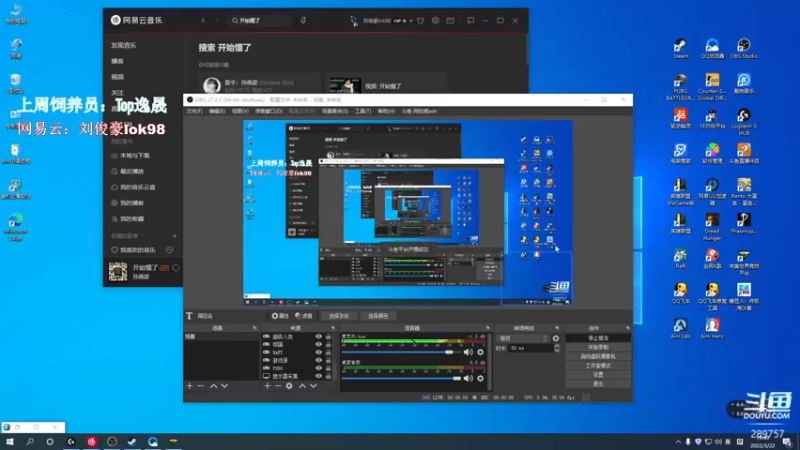The height and width of the screenshot is (450, 800).
Task: Open Microsoft Edge desktop shortcut
Action: click(x=15, y=227)
